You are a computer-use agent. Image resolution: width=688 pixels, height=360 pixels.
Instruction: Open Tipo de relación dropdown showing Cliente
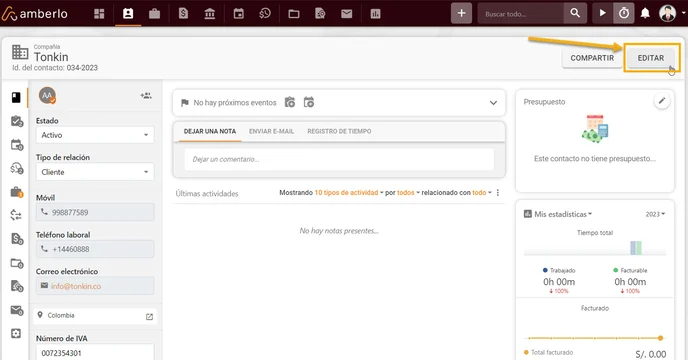(95, 172)
